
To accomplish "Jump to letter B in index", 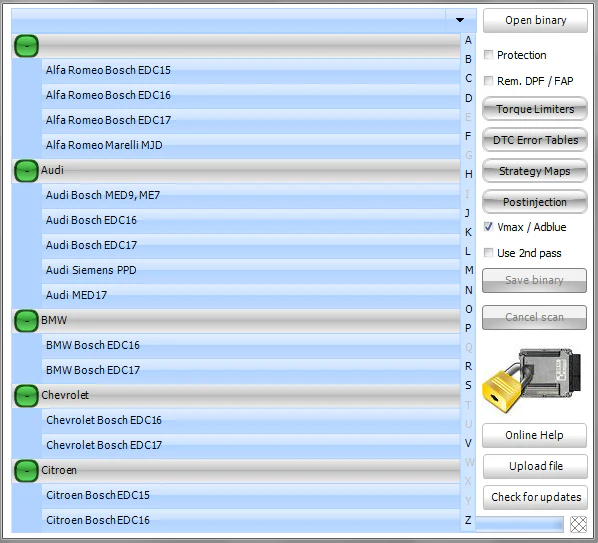I will pos(468,59).
